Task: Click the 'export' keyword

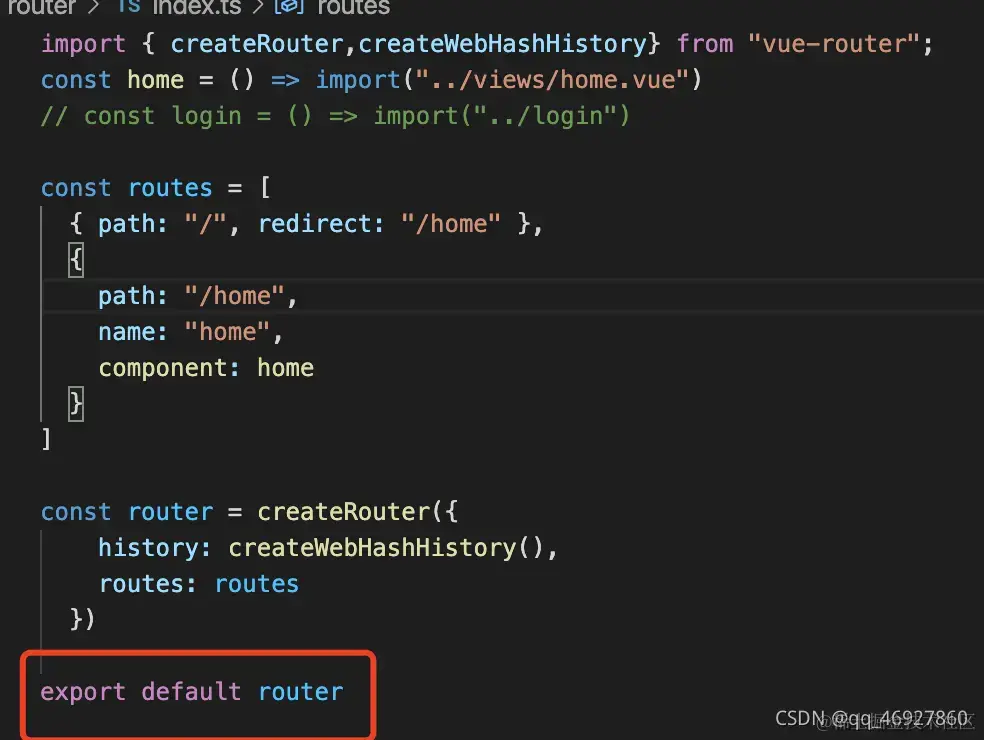Action: [x=83, y=692]
